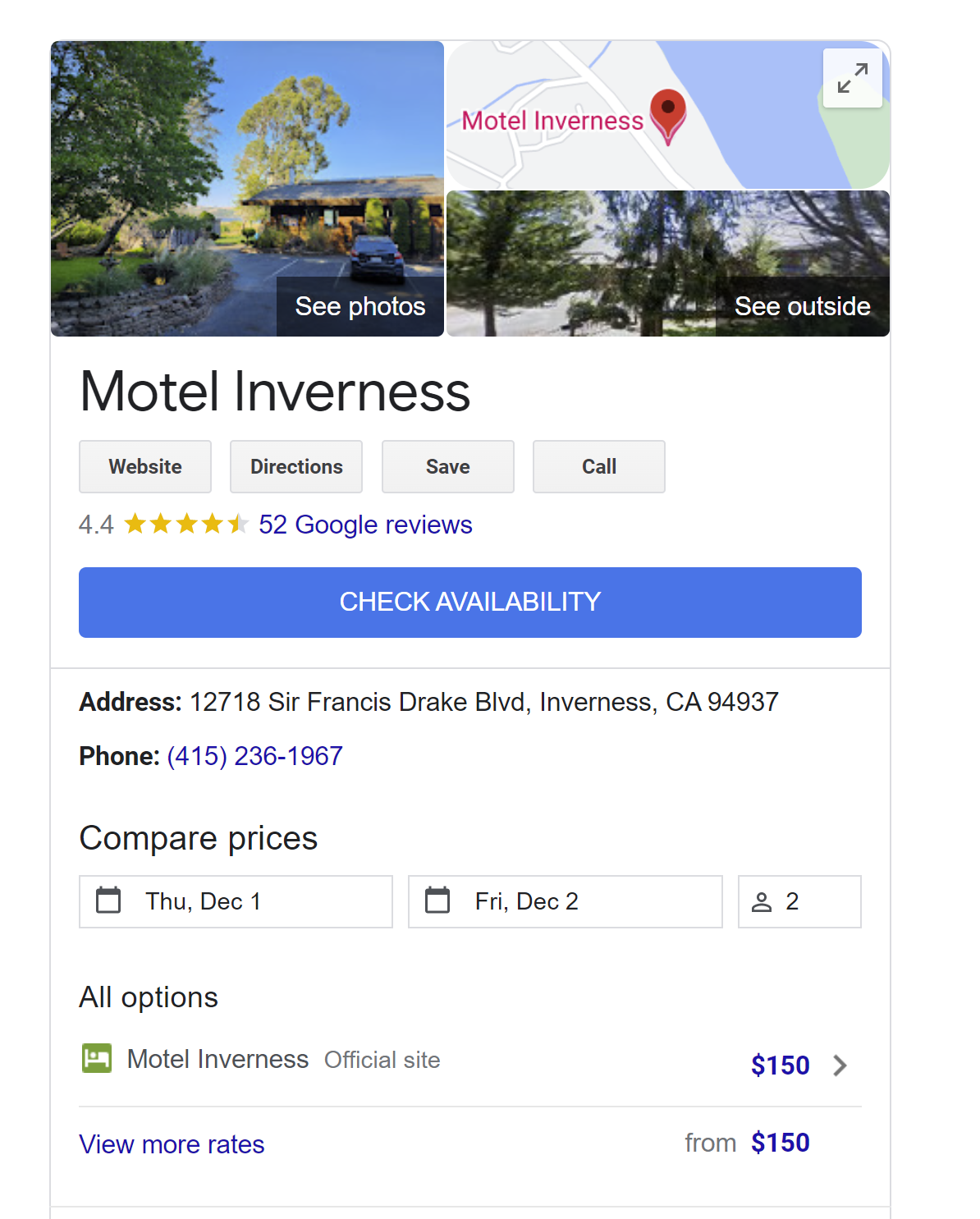This screenshot has height=1219, width=980.
Task: Dial the (415) 236-1967 phone link
Action: (x=255, y=756)
